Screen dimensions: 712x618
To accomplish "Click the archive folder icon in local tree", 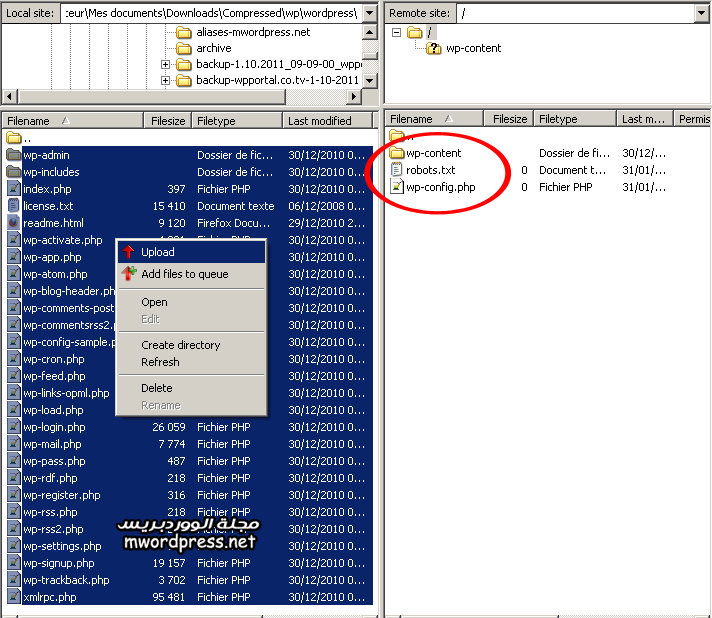I will [x=183, y=48].
